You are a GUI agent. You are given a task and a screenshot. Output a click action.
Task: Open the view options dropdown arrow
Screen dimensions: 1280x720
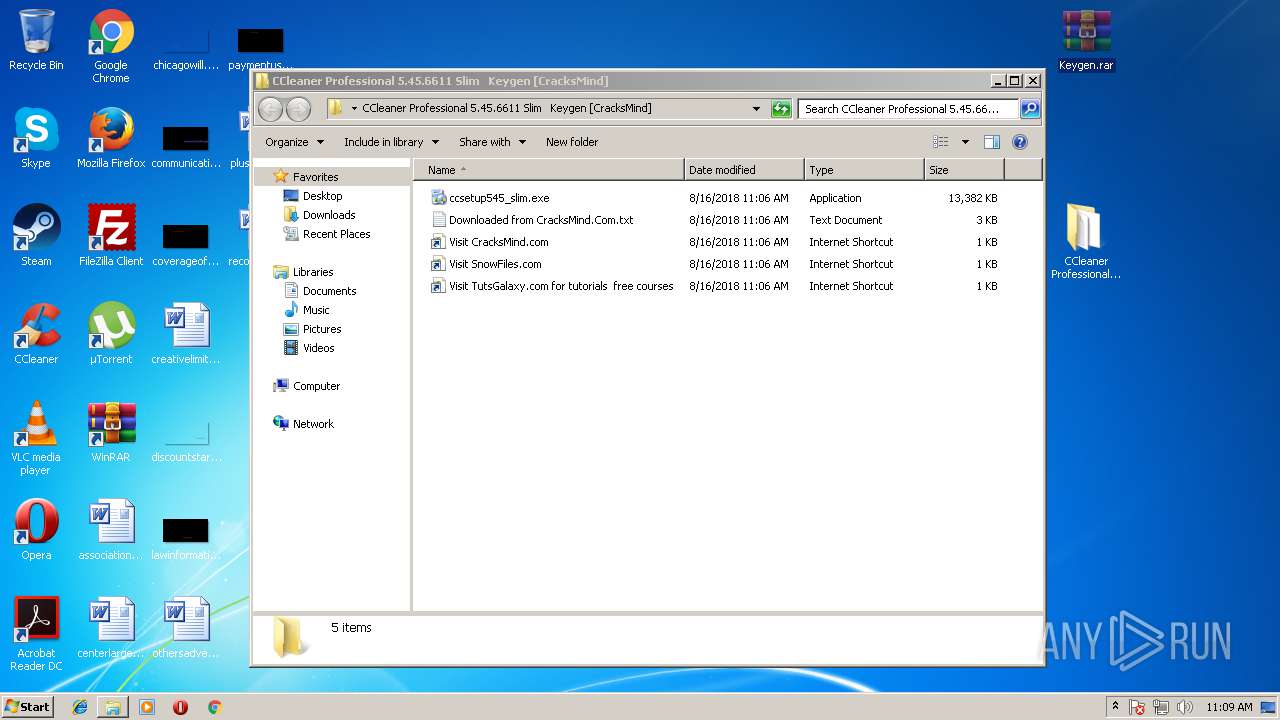point(965,142)
